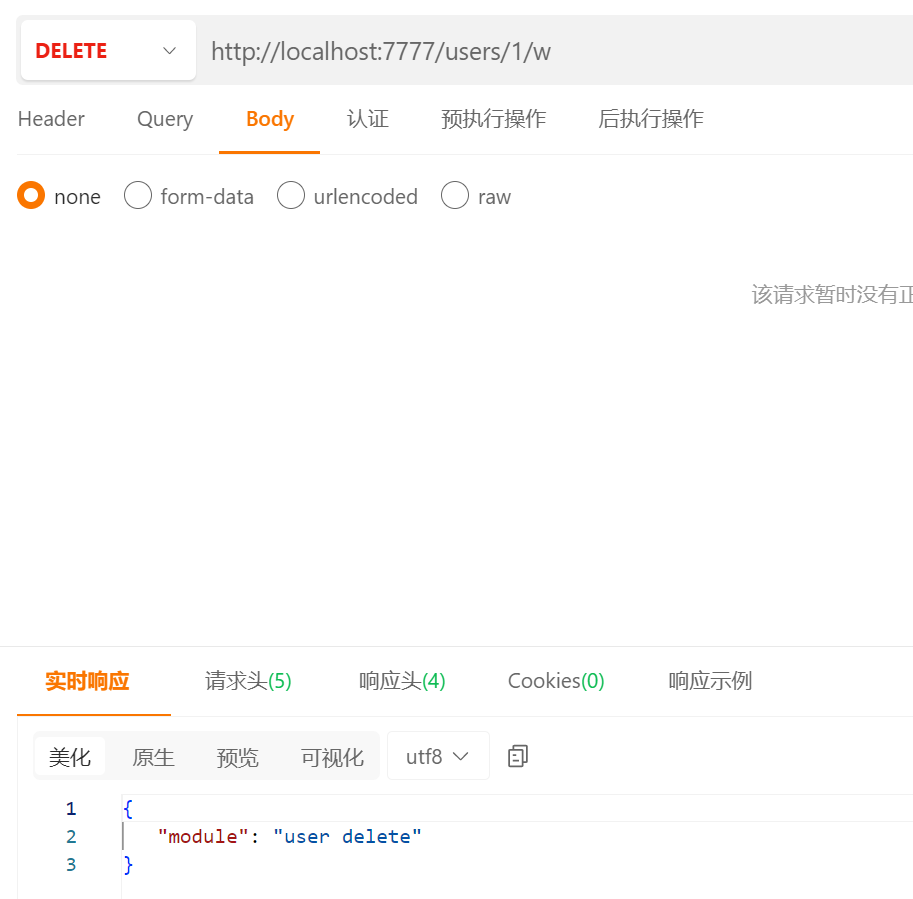913x899 pixels.
Task: Switch to the Header tab
Action: [x=50, y=119]
